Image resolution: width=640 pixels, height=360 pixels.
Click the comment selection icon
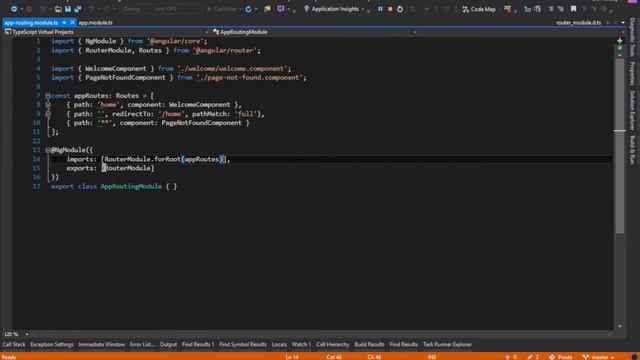point(551,9)
